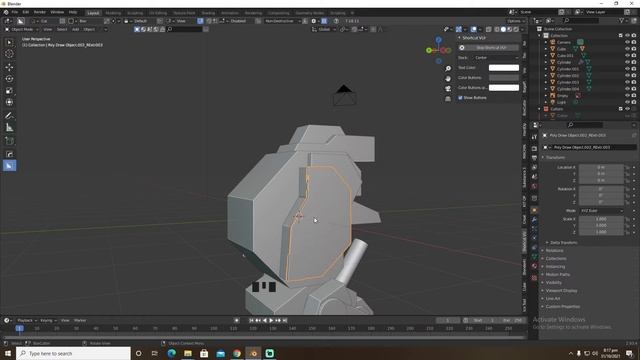
Task: Click the outliner filter funnel icon
Action: pos(621,20)
